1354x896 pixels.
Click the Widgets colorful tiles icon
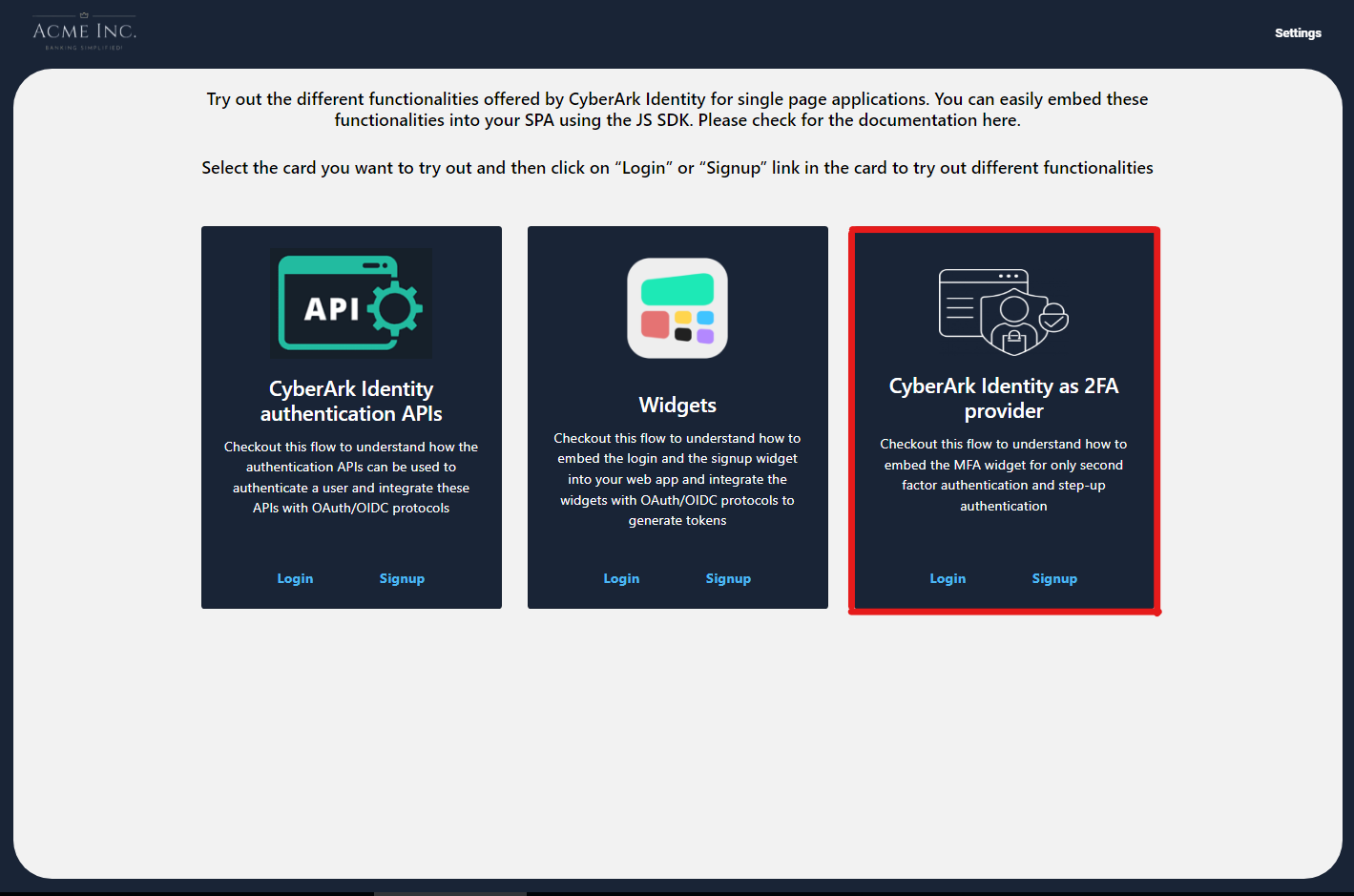[677, 308]
